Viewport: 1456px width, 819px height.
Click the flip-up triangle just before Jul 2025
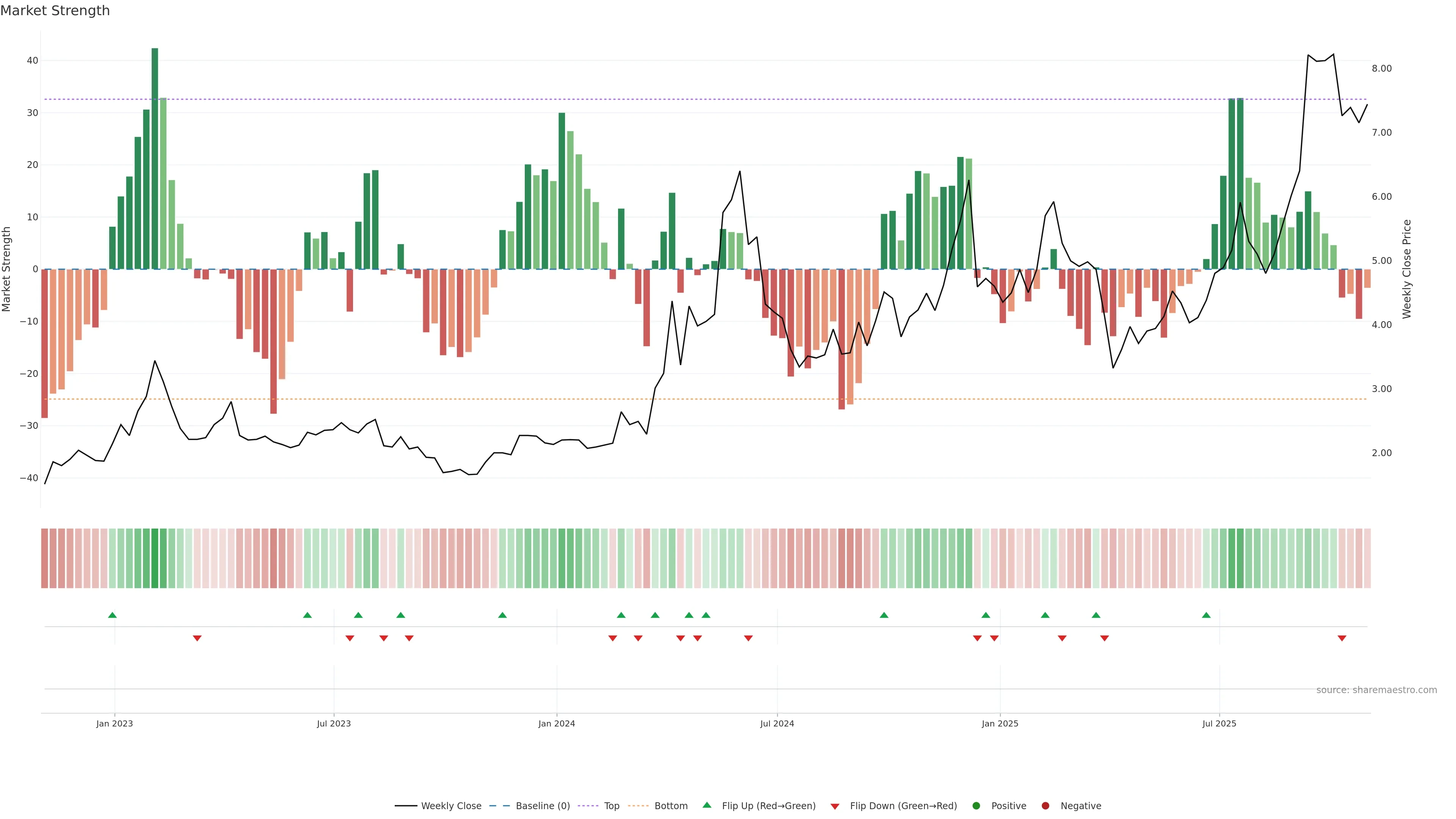click(x=1206, y=615)
